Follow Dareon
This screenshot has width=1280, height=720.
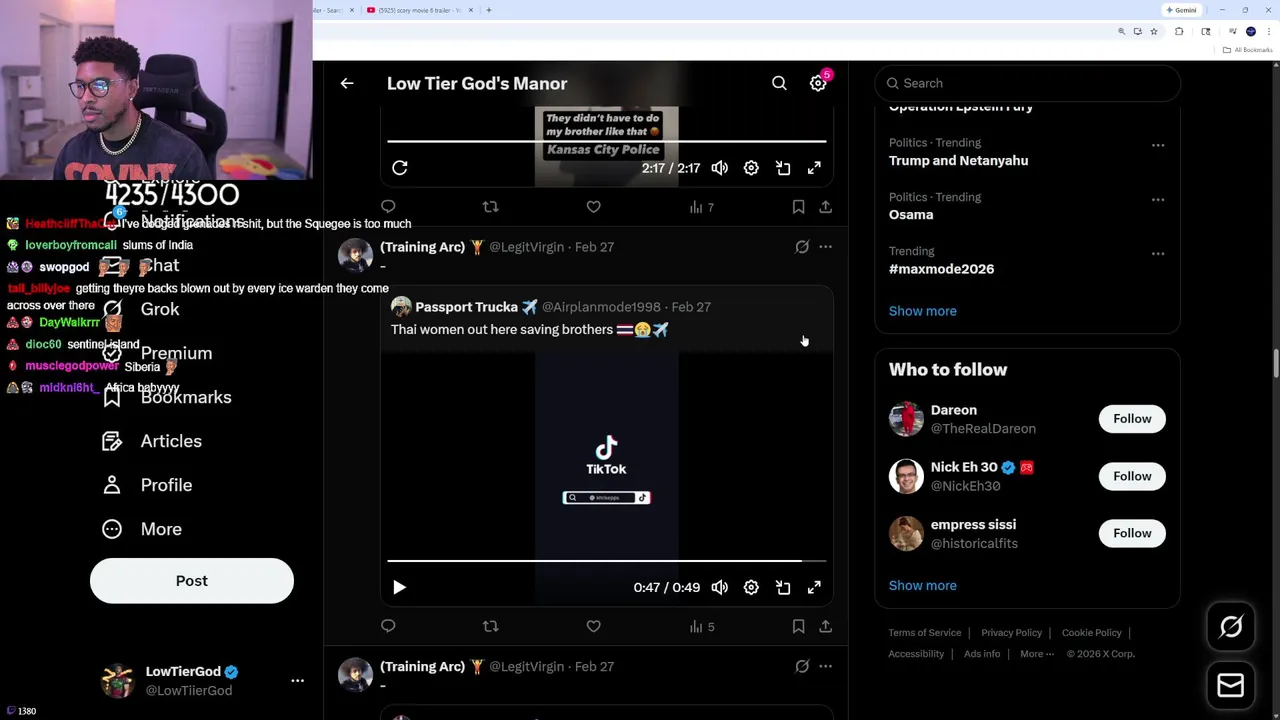click(x=1132, y=419)
